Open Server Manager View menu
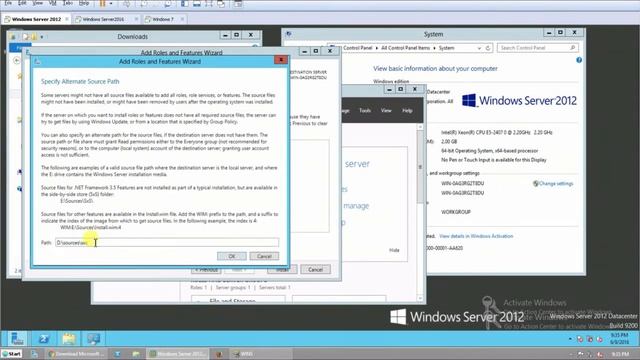The width and height of the screenshot is (640, 360). [x=386, y=111]
